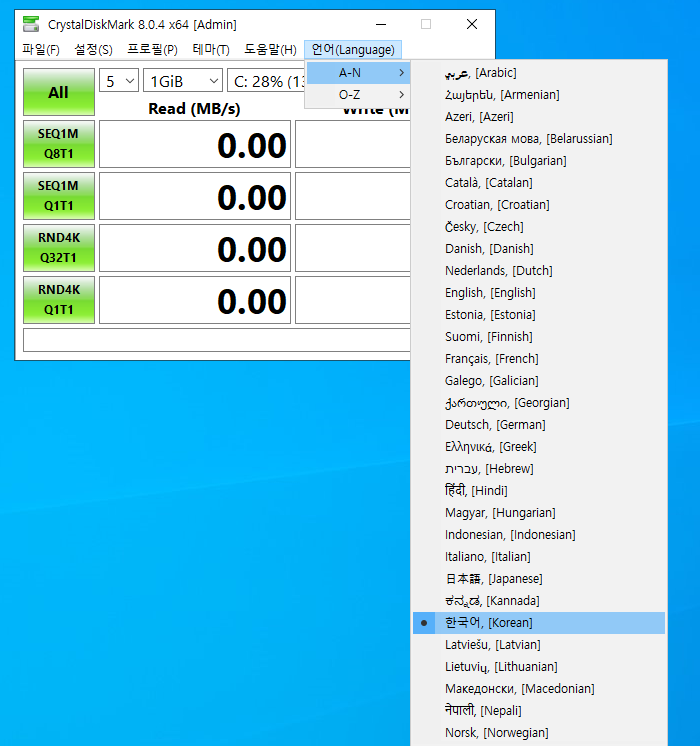700x746 pixels.
Task: Switch language to Català [Catalan]
Action: [539, 183]
